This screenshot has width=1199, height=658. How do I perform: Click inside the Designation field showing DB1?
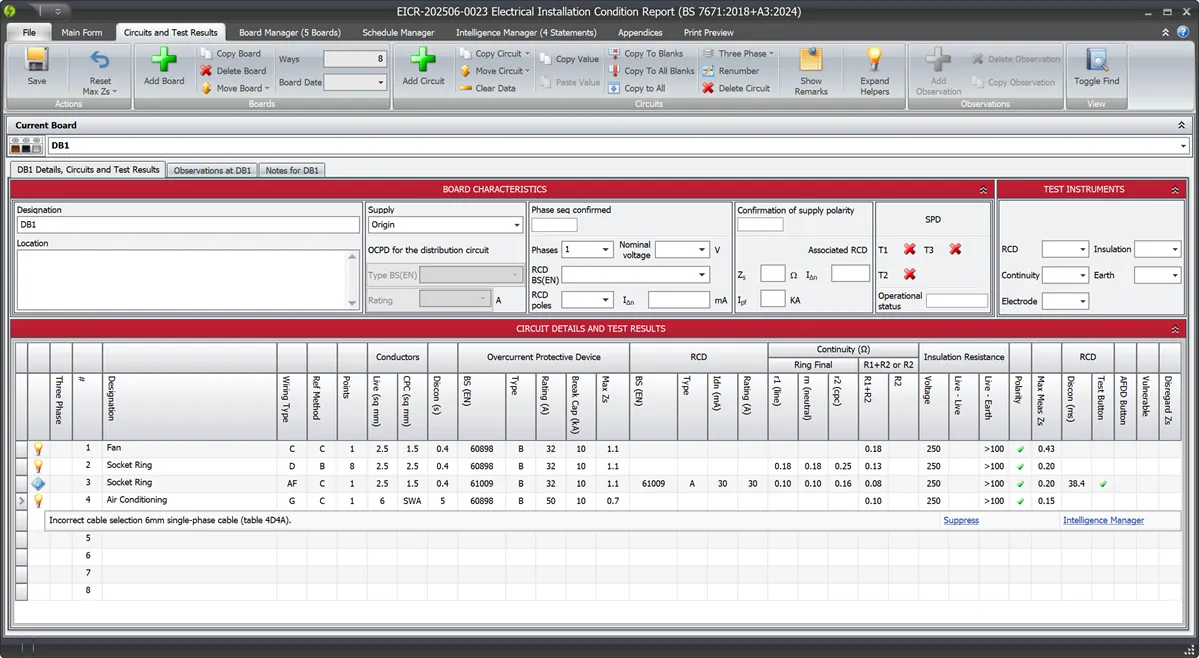pyautogui.click(x=185, y=222)
